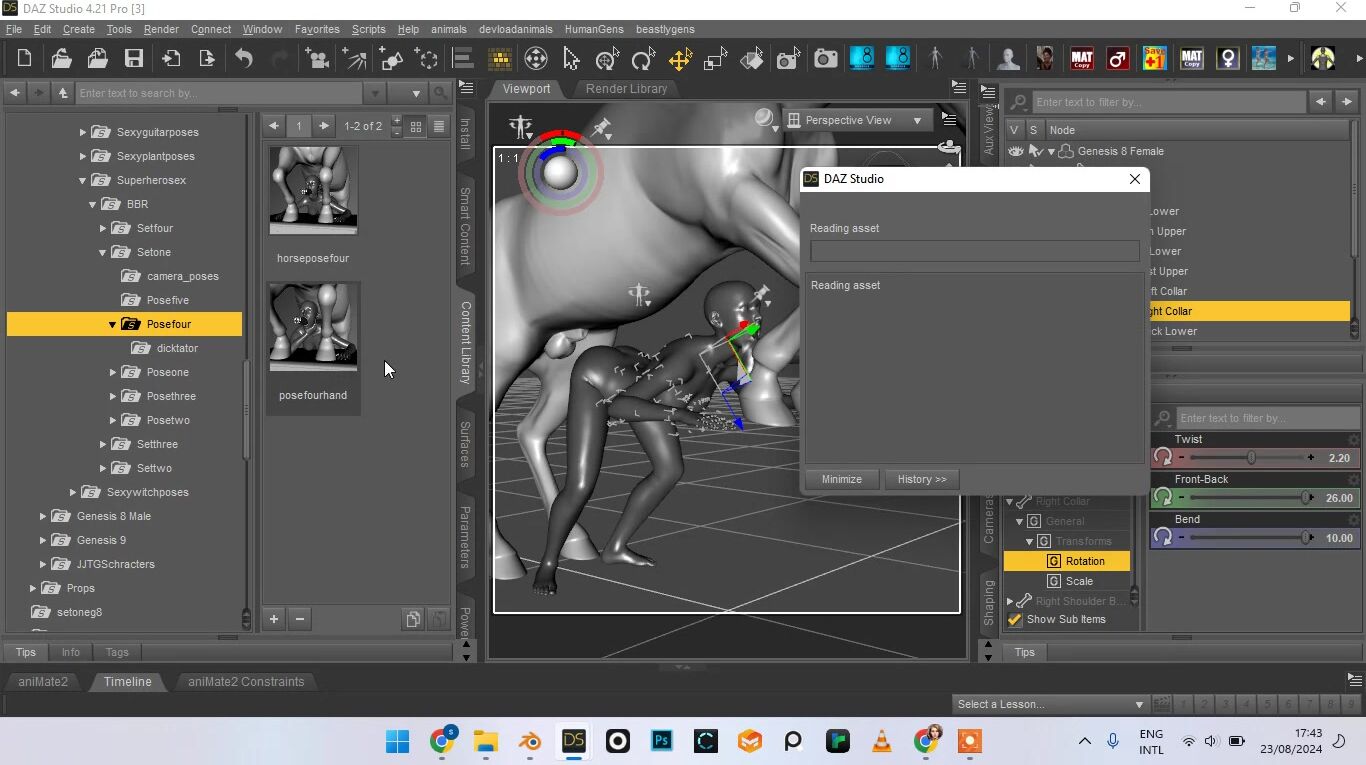Click the New scene file icon
Screen dimensions: 1366x765
(x=25, y=59)
